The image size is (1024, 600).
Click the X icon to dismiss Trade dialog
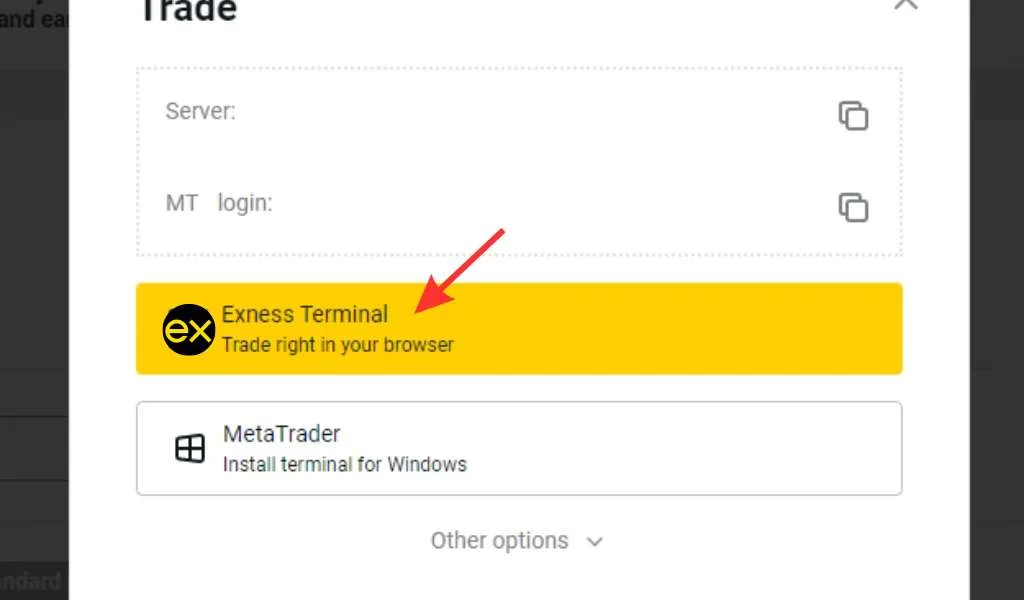906,5
